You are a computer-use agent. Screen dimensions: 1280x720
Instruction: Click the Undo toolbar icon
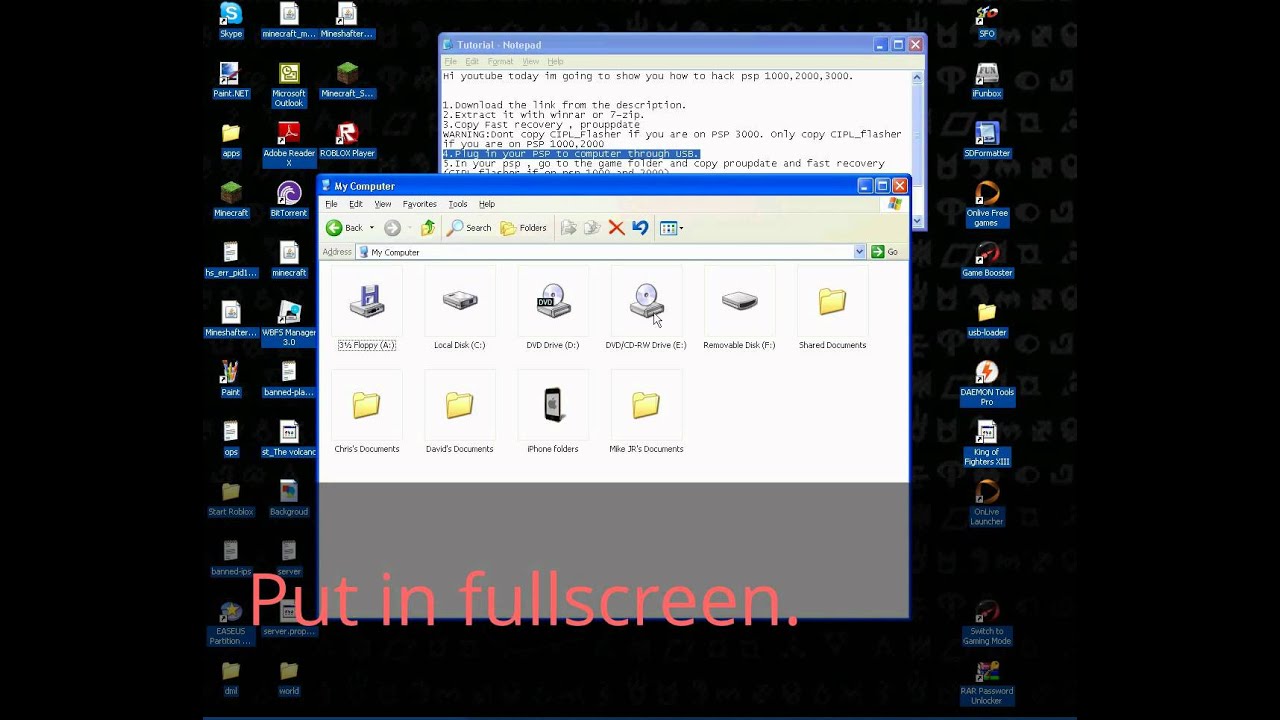[x=640, y=228]
